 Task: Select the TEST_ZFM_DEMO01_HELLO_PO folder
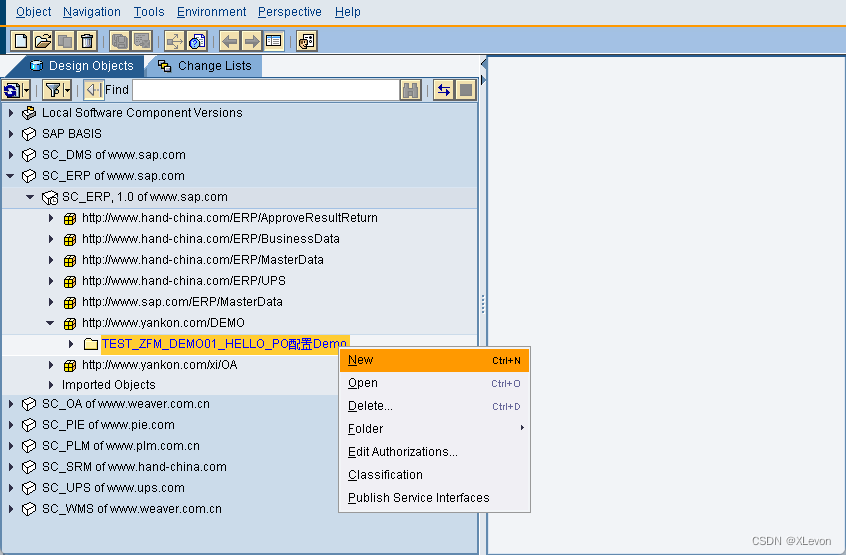pyautogui.click(x=224, y=344)
